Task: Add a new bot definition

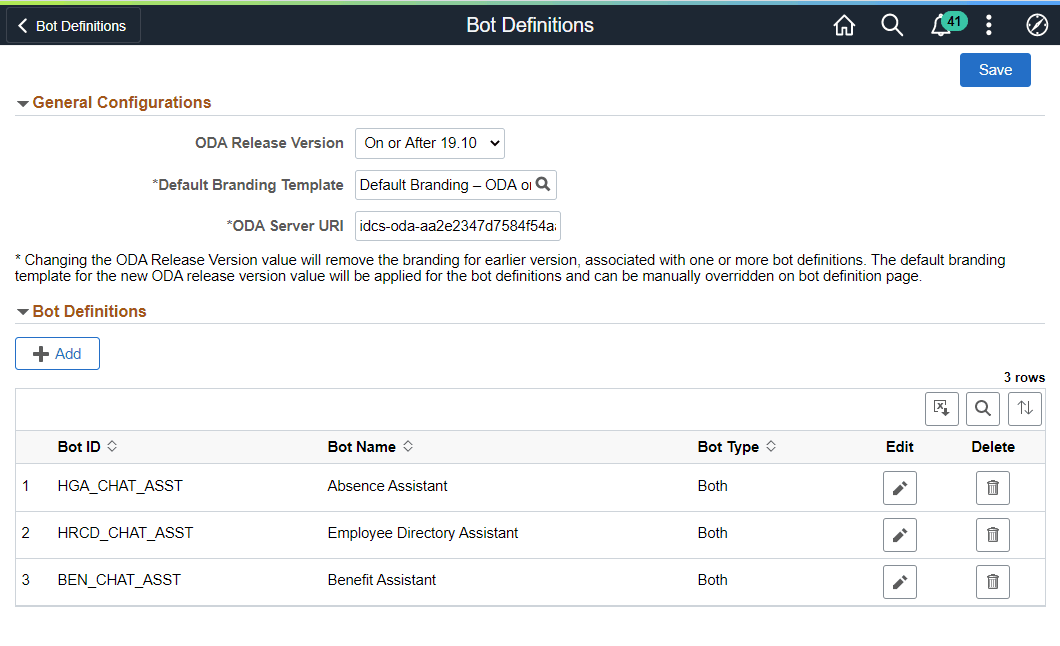Action: tap(57, 353)
